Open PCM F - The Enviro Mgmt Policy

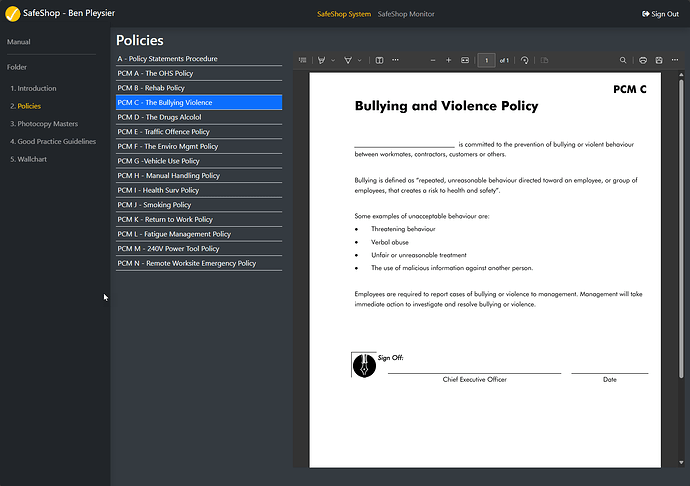pos(199,146)
